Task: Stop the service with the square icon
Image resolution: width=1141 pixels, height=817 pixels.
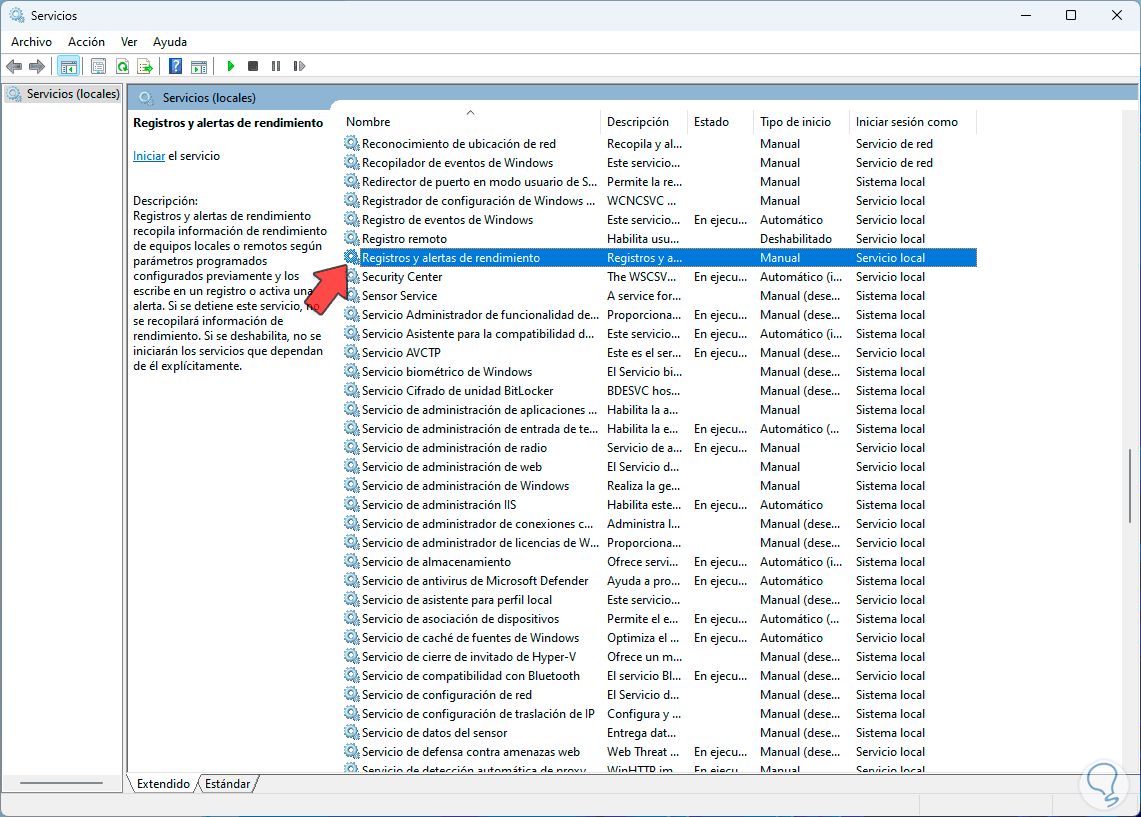Action: click(x=253, y=66)
